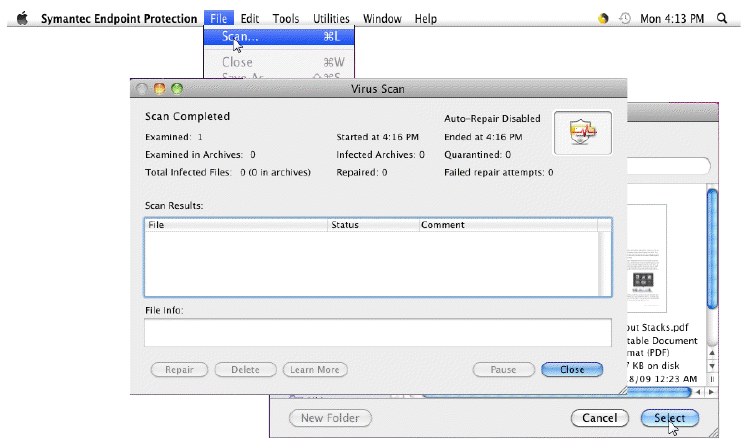Open the Apple menu
This screenshot has height=446, width=742.
22,18
